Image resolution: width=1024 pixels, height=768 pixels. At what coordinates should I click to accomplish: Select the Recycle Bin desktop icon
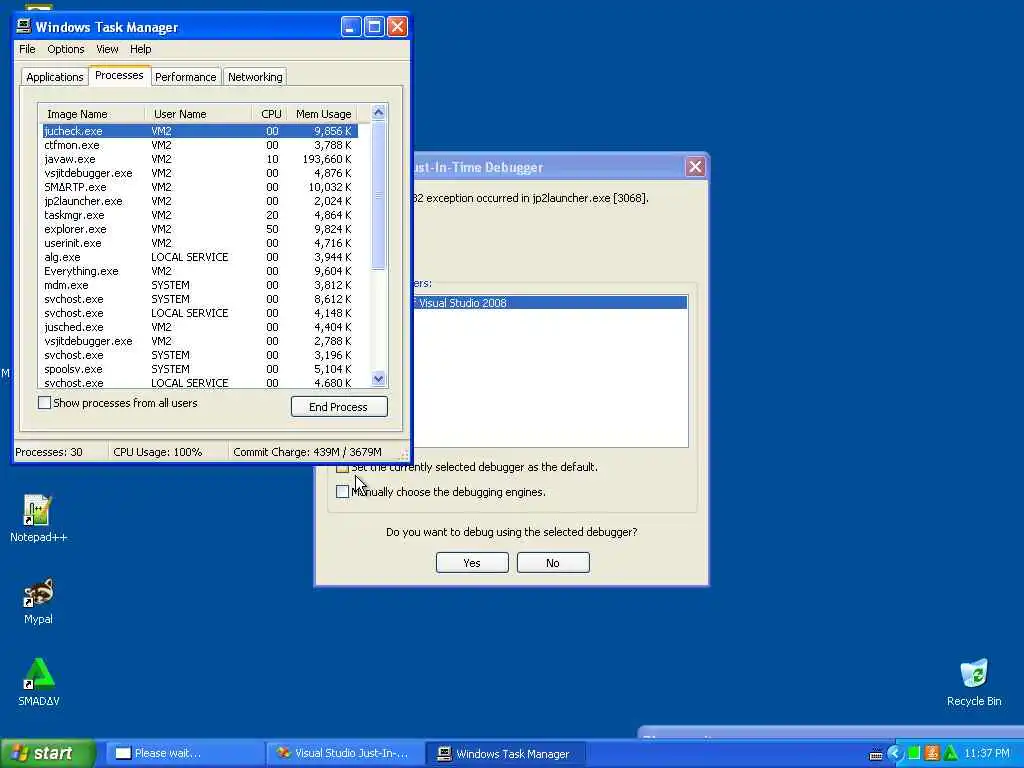click(974, 683)
